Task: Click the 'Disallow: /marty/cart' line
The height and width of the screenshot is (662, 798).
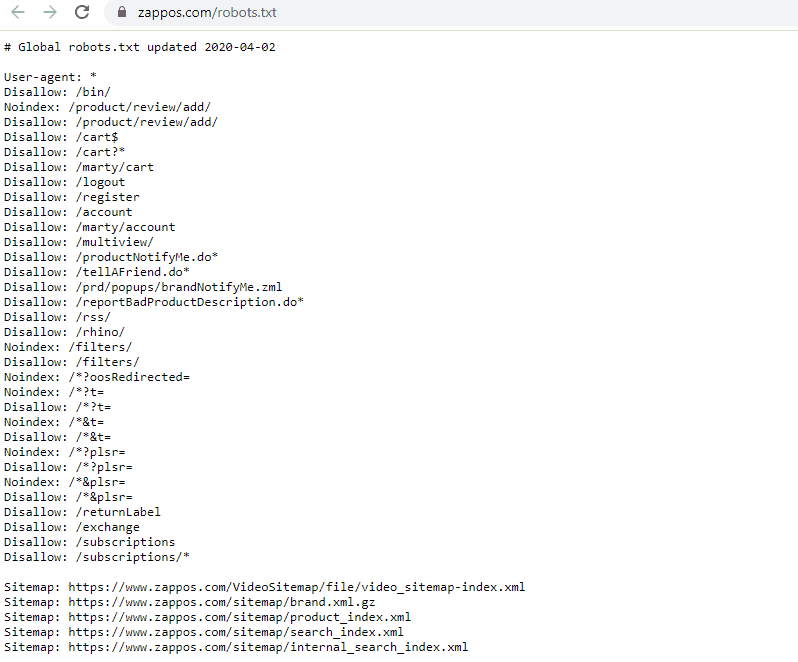Action: pos(79,167)
